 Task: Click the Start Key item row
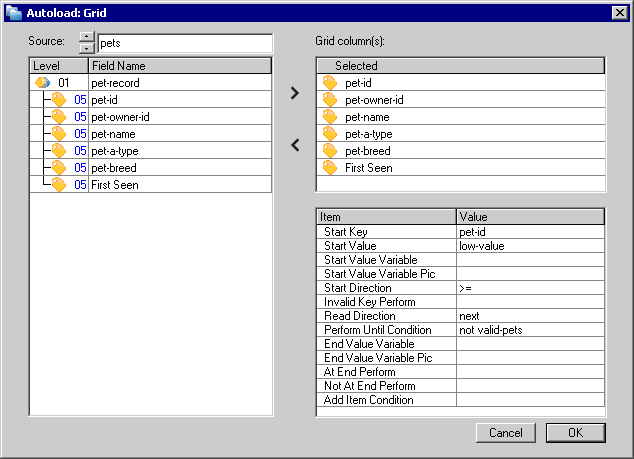pos(387,232)
